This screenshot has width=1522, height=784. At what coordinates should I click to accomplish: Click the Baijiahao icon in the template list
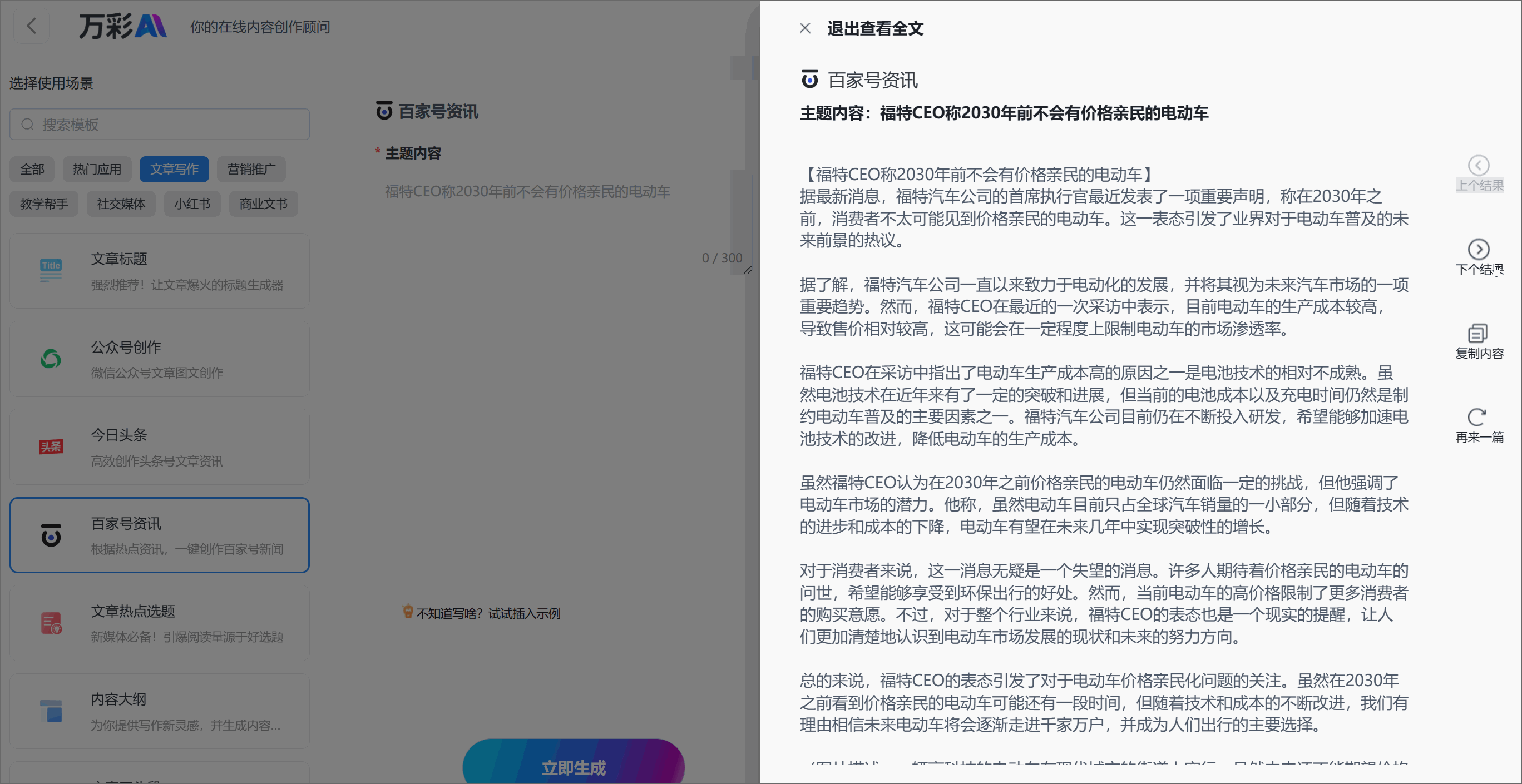click(x=51, y=535)
